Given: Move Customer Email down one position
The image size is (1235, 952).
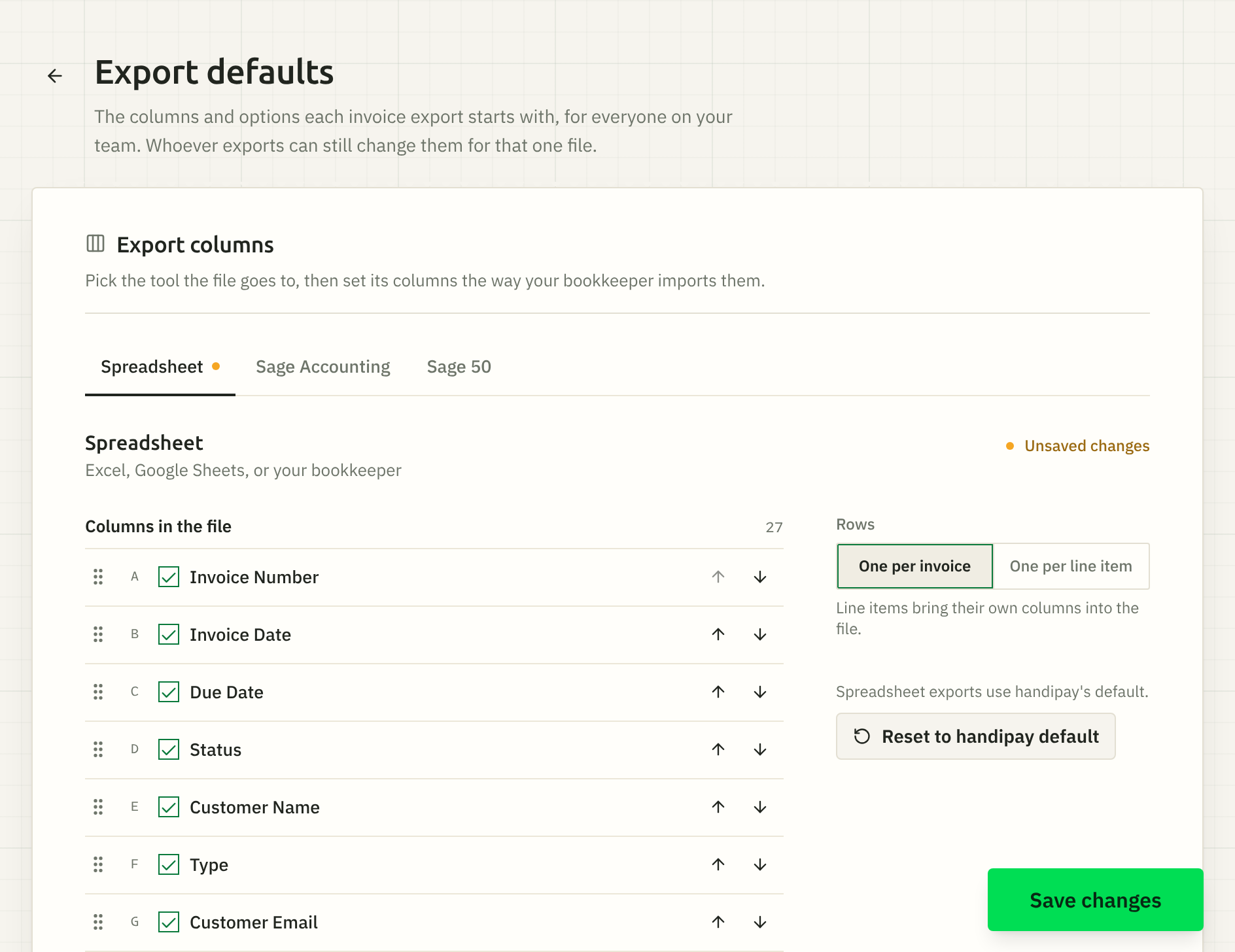Looking at the screenshot, I should click(760, 922).
